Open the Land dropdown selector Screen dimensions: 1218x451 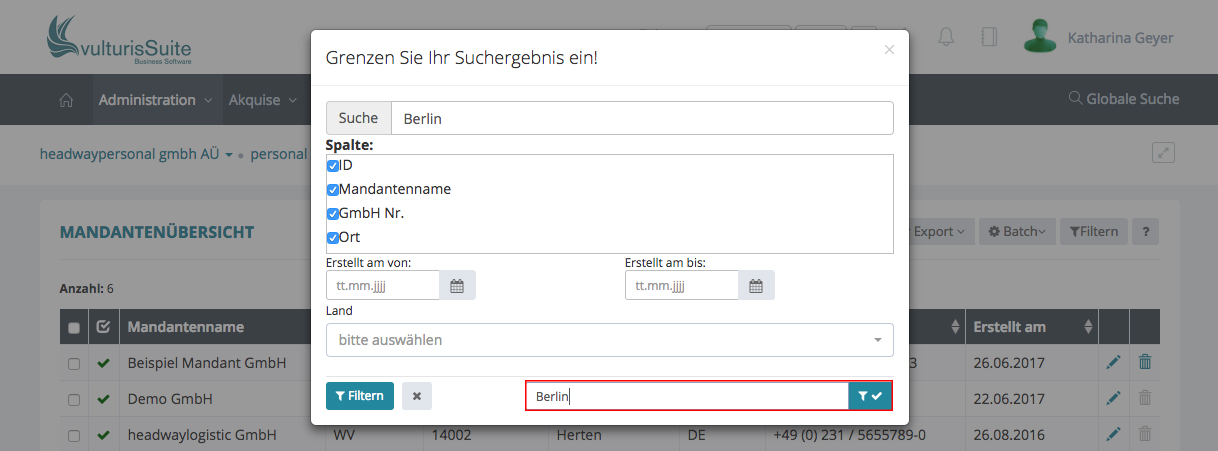point(609,340)
